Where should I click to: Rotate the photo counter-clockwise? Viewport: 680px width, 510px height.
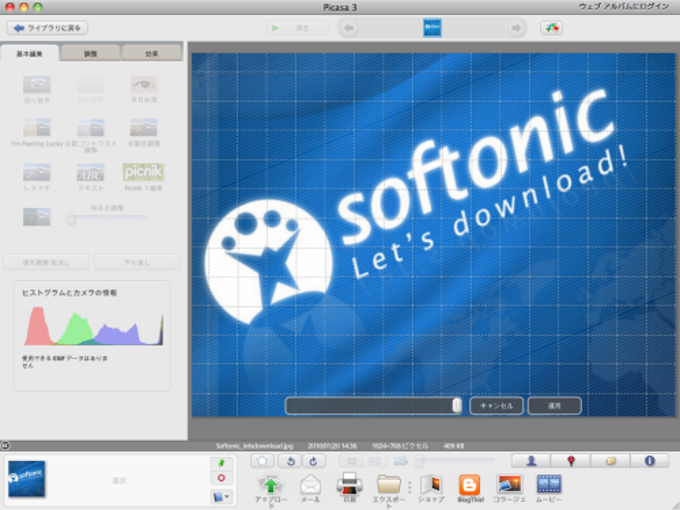pyautogui.click(x=290, y=461)
